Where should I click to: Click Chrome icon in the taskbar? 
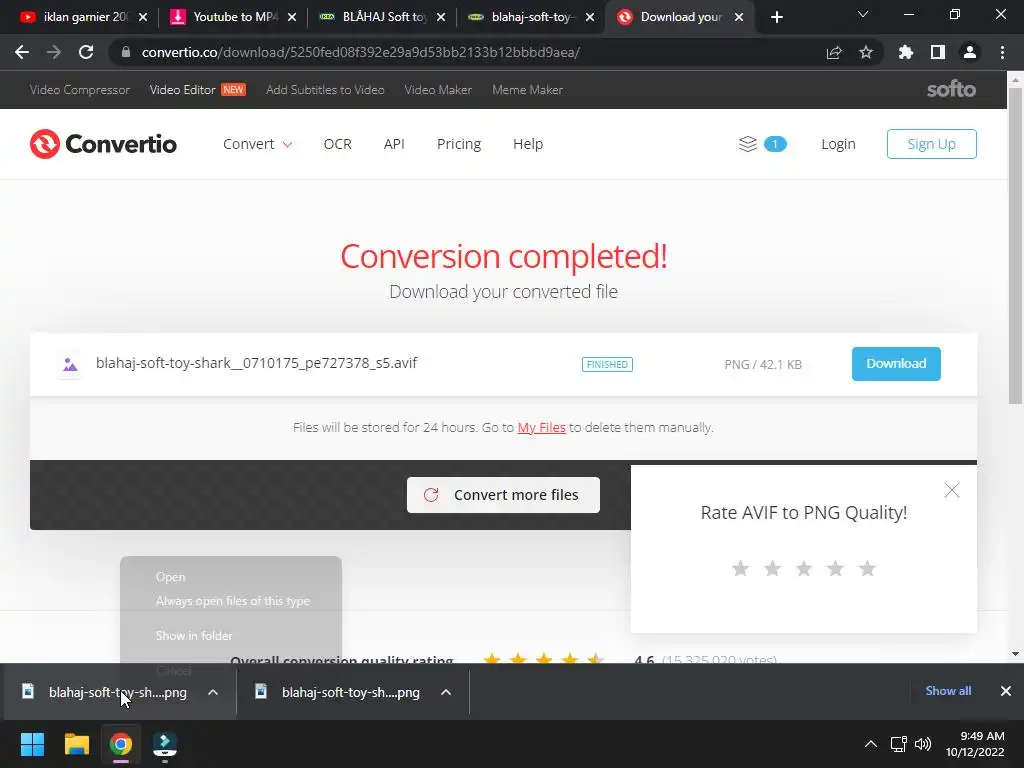[121, 744]
